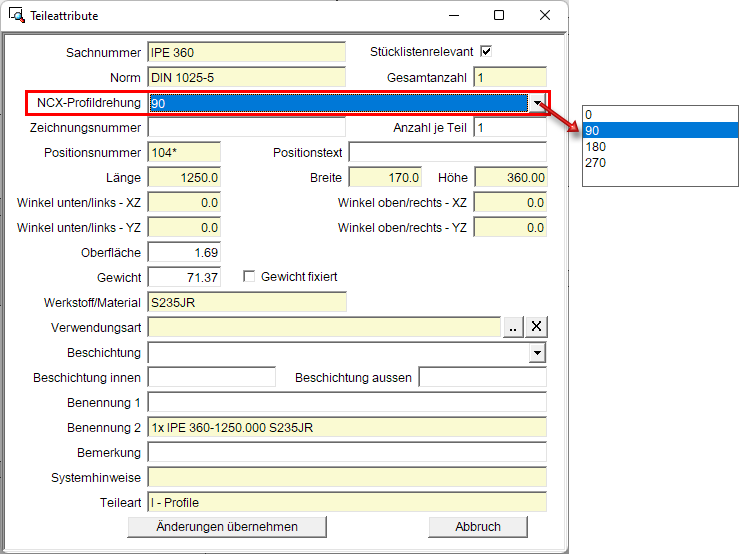Click the Norm field DIN 1025-5
This screenshot has height=554, width=739.
pos(246,77)
